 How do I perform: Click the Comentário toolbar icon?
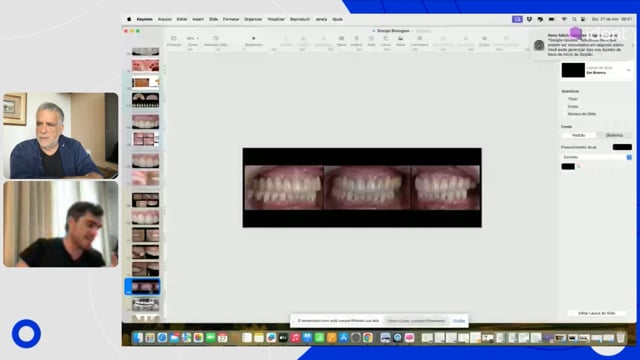[419, 40]
